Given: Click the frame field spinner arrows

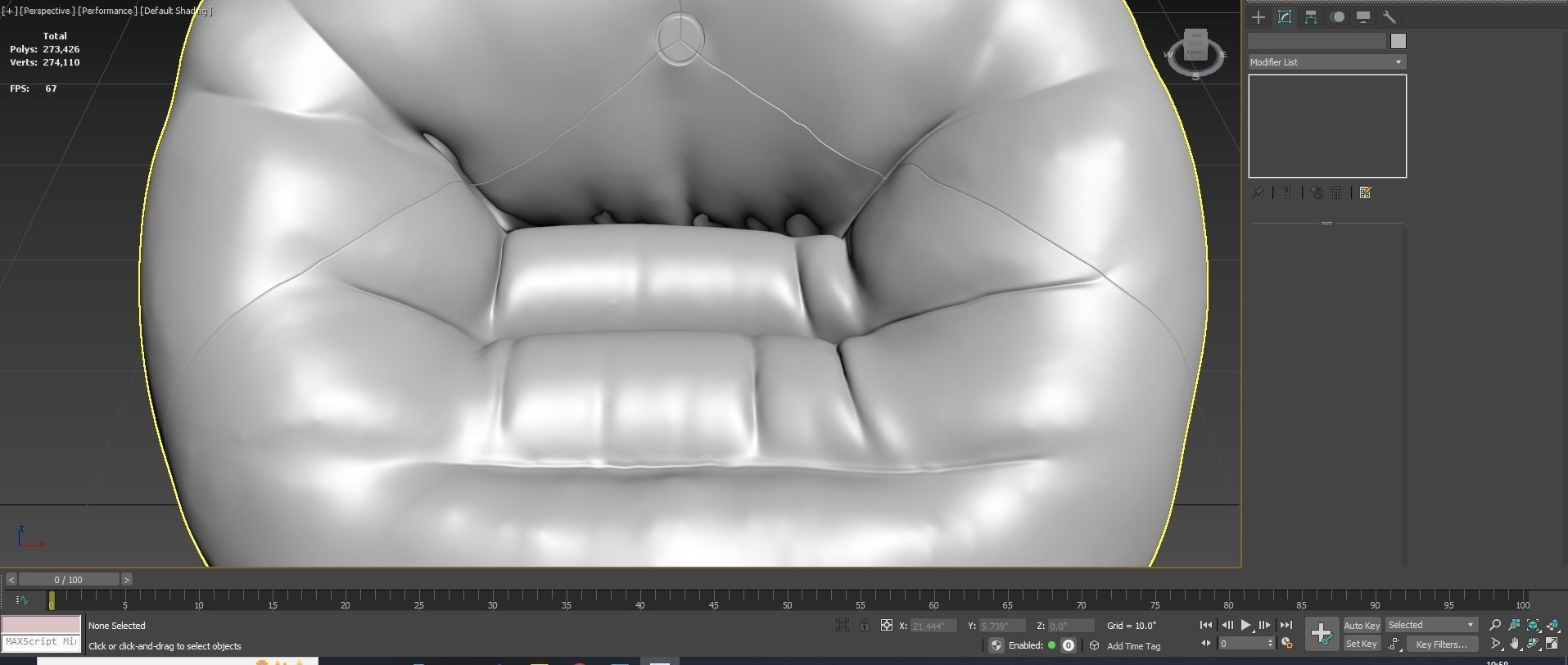Looking at the screenshot, I should [x=1270, y=644].
